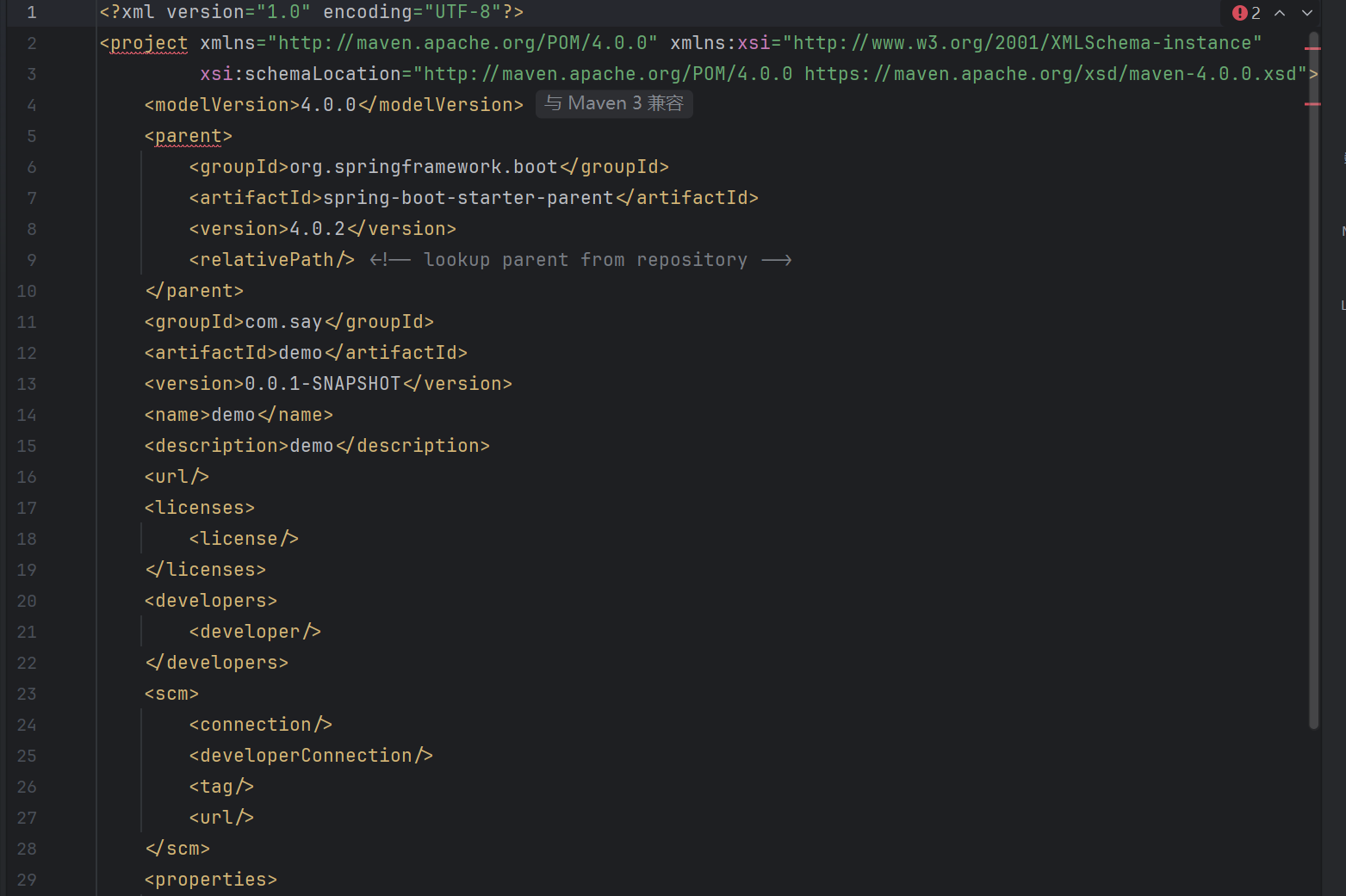Click the self-closing 'connection' tag
1346x896 pixels.
point(261,725)
